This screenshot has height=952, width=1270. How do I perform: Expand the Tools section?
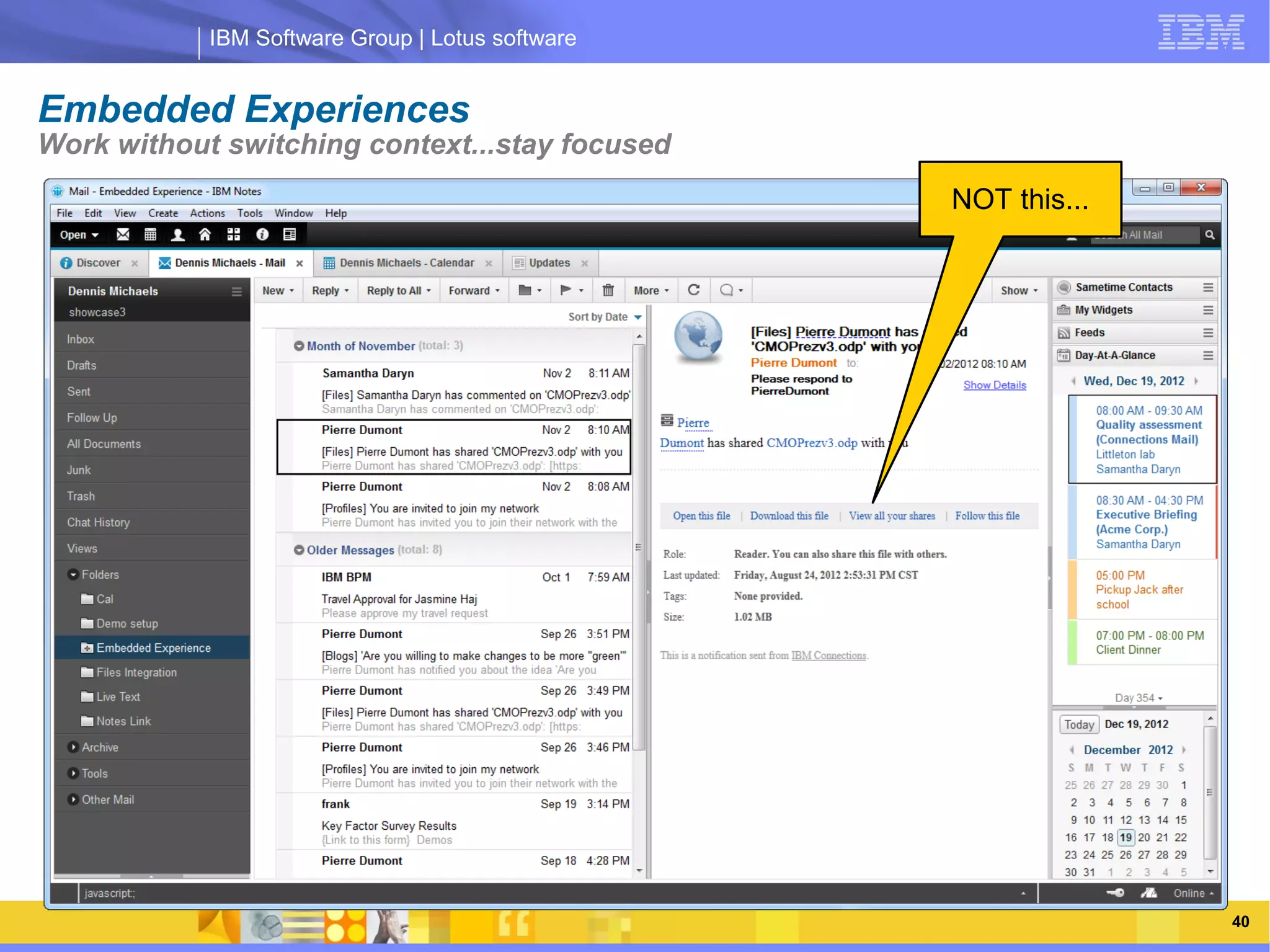pyautogui.click(x=73, y=773)
